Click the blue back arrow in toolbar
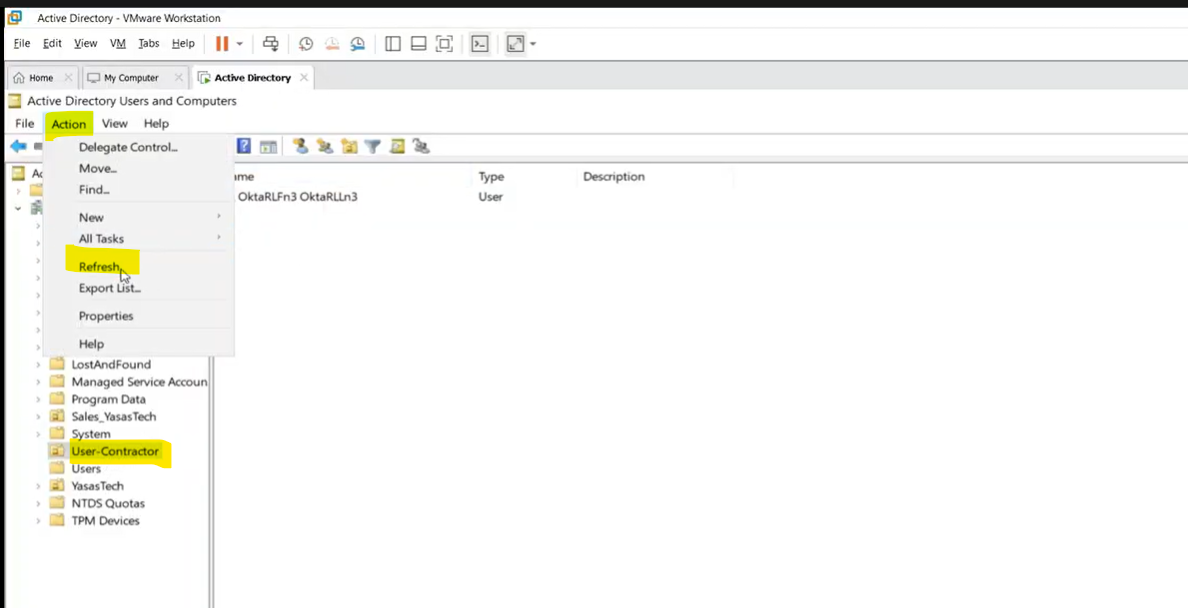This screenshot has width=1188, height=608. tap(17, 146)
